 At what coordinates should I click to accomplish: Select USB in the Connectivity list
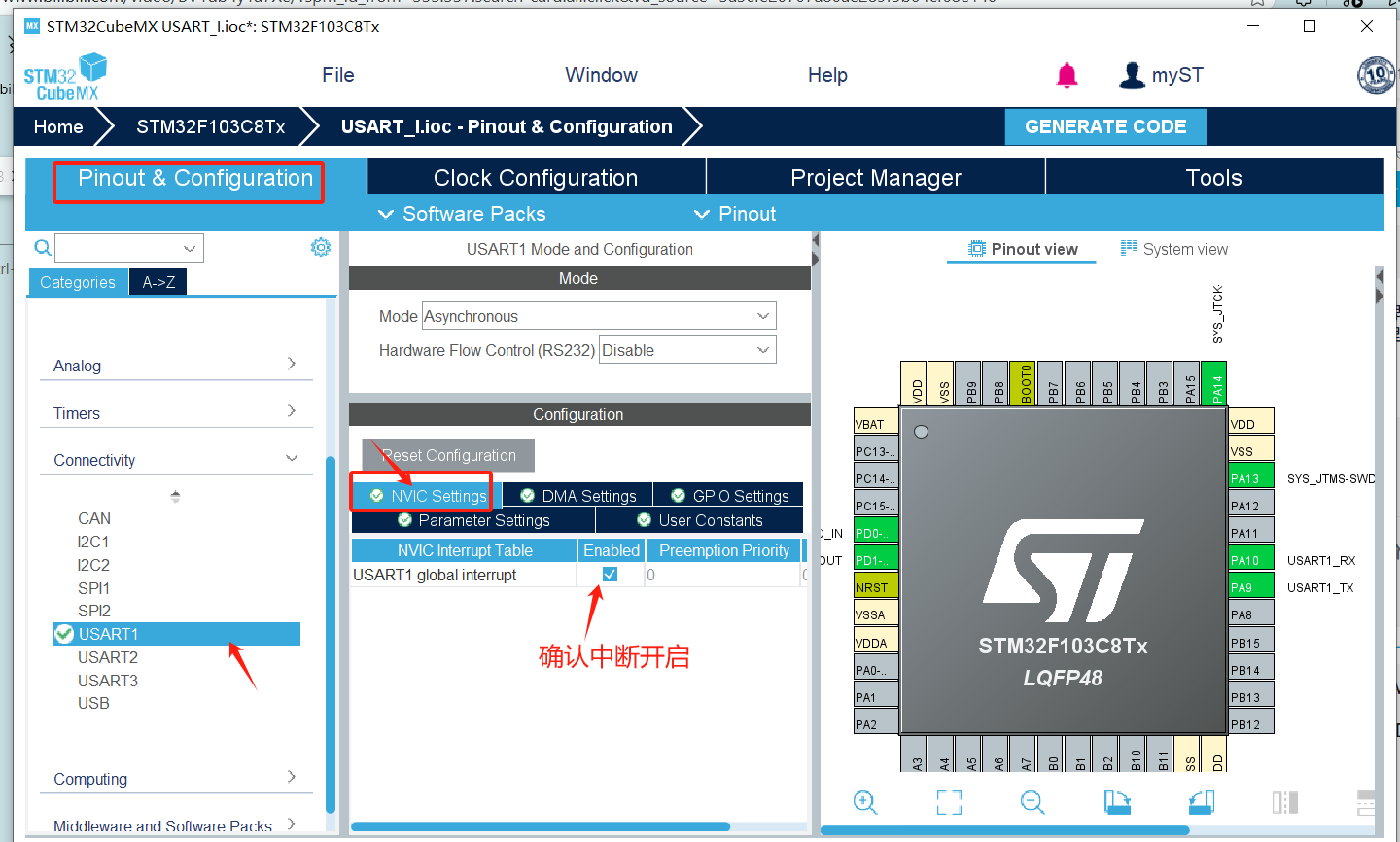point(93,703)
